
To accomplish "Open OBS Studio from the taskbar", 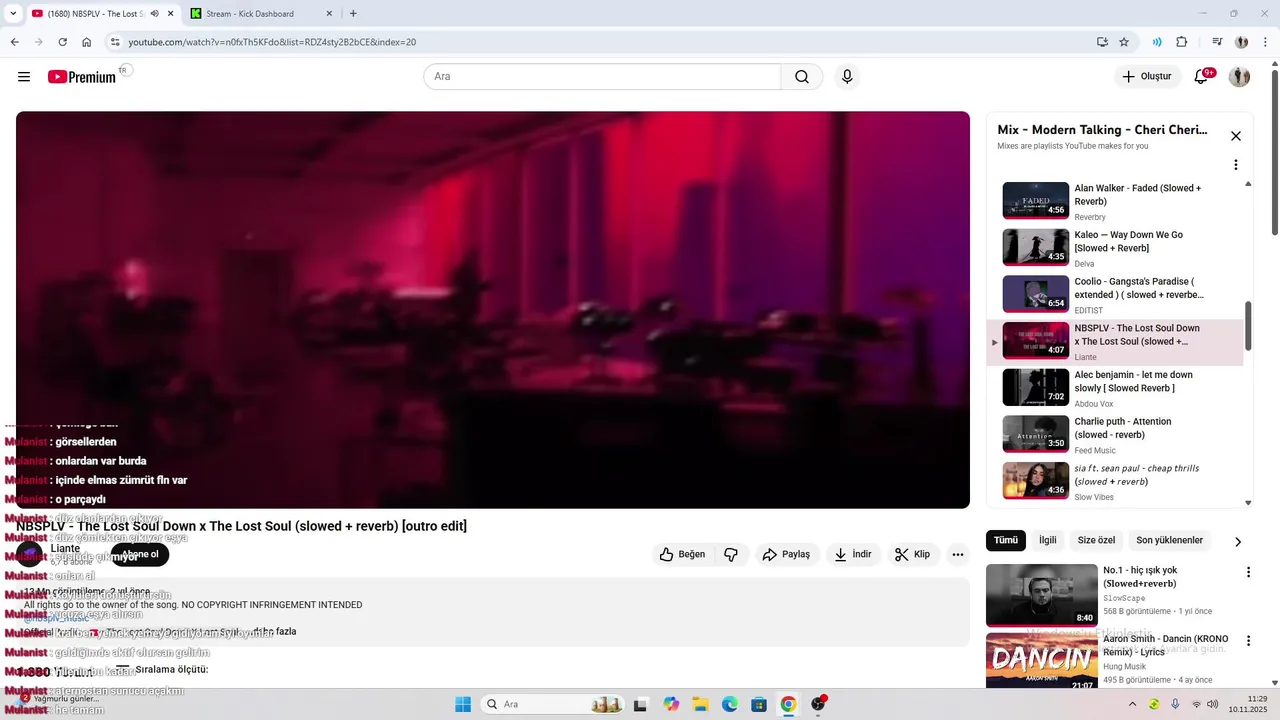I will (818, 704).
